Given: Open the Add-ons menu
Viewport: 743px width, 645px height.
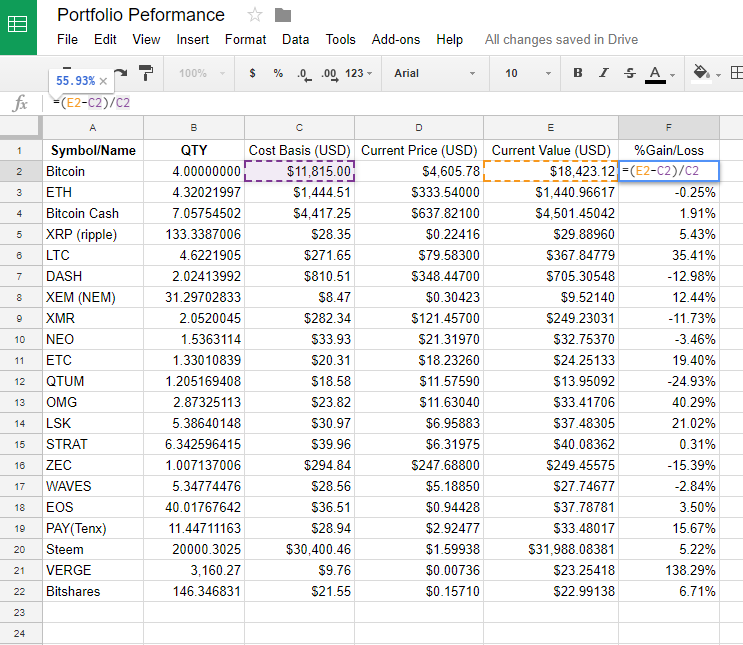Looking at the screenshot, I should [x=396, y=39].
